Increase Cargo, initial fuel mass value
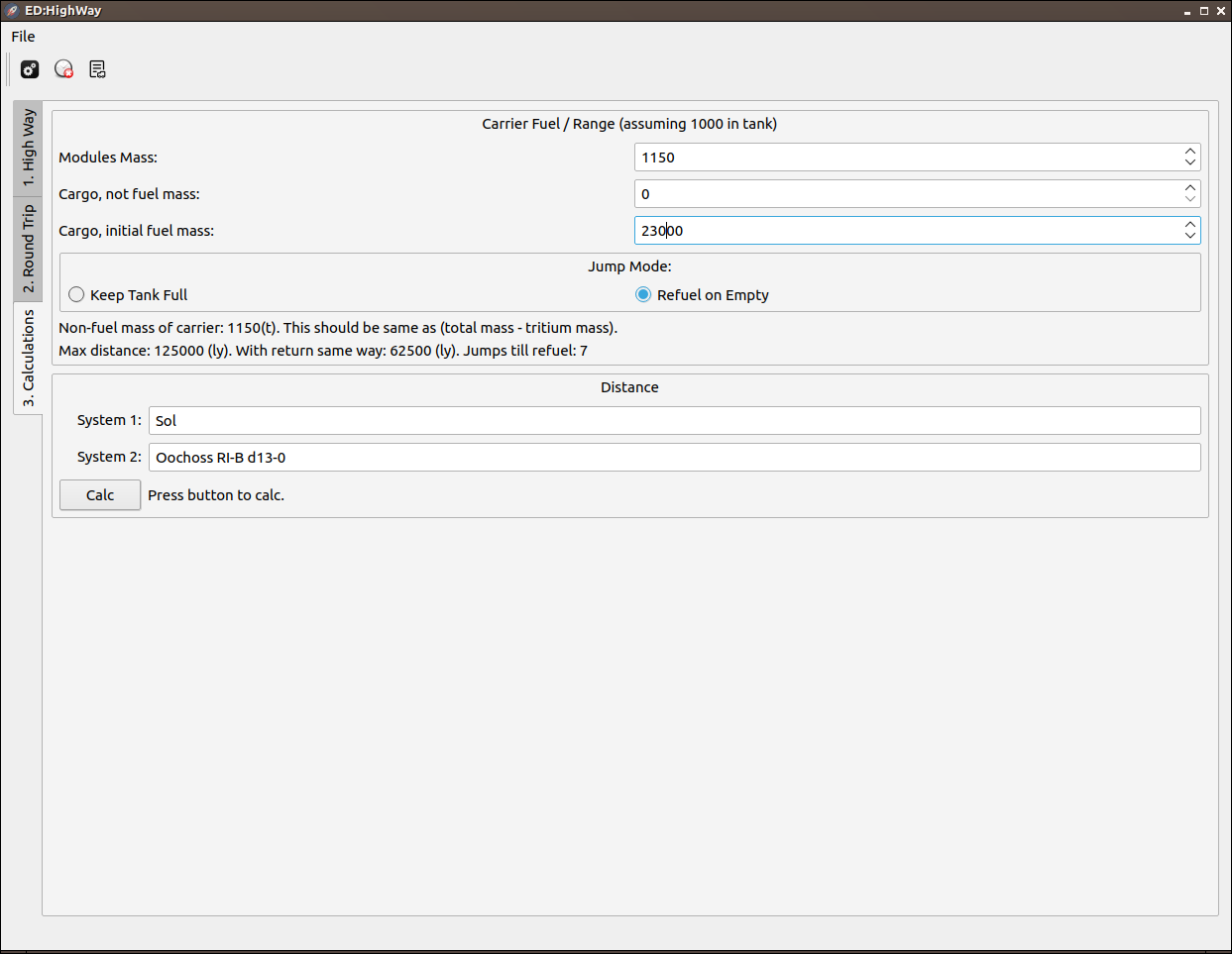Image resolution: width=1232 pixels, height=954 pixels. coord(1189,225)
